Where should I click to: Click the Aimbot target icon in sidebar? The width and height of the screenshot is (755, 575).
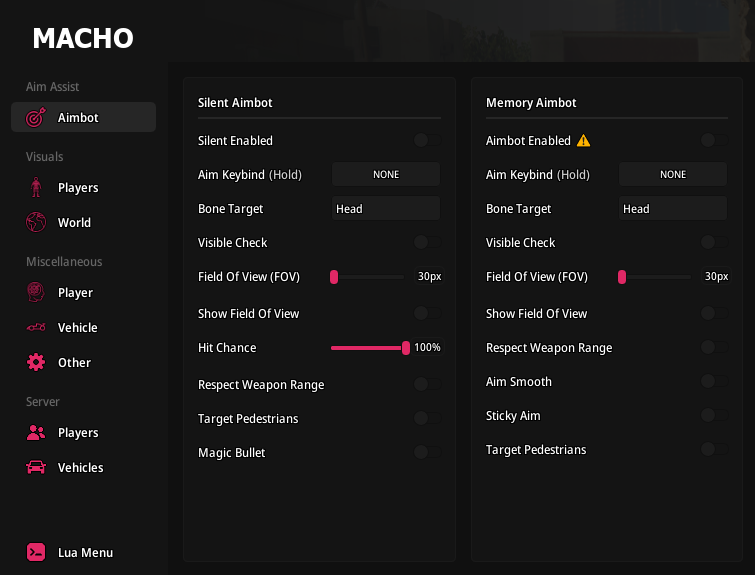pos(36,118)
